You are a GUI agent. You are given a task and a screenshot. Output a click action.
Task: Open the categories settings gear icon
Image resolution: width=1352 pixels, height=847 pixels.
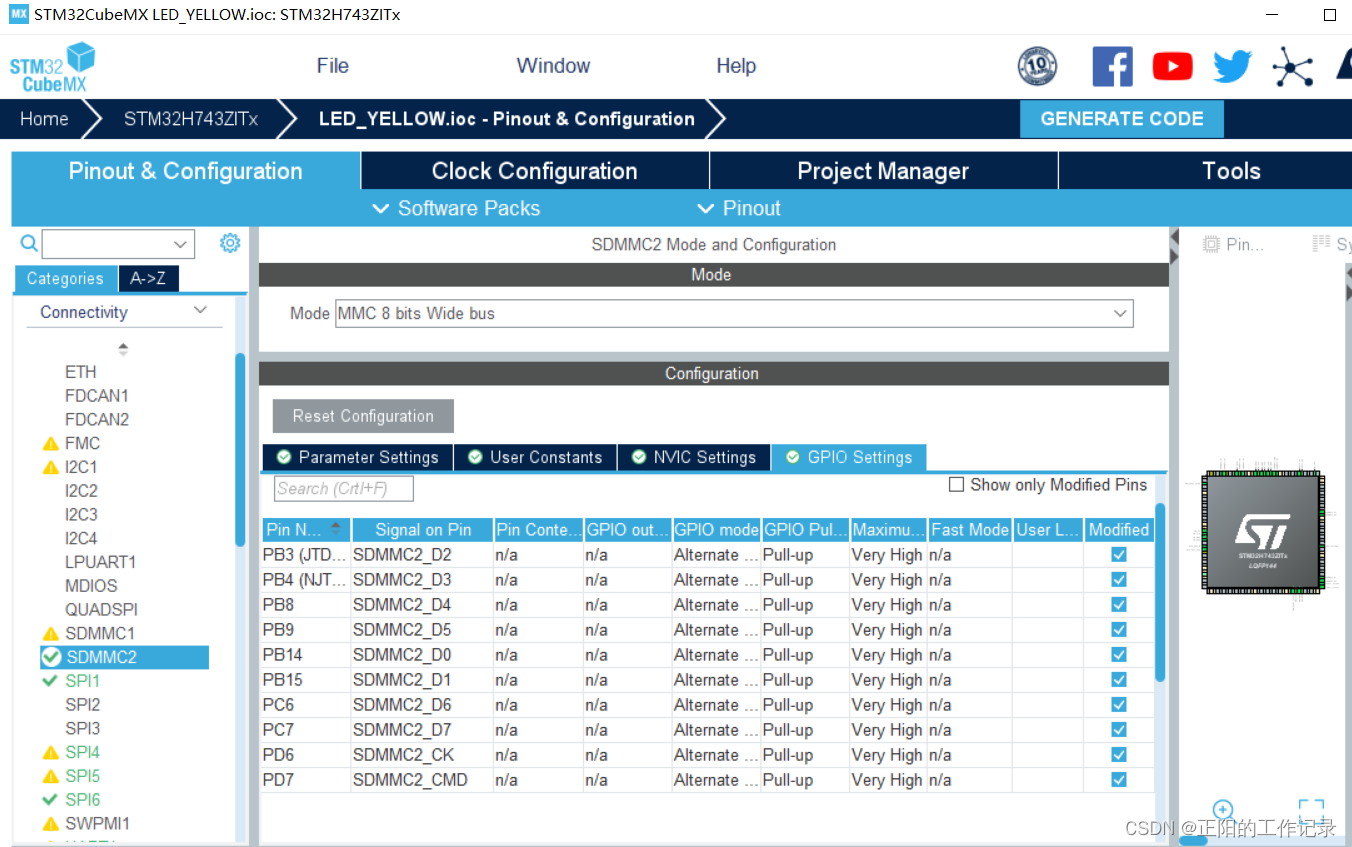coord(230,243)
